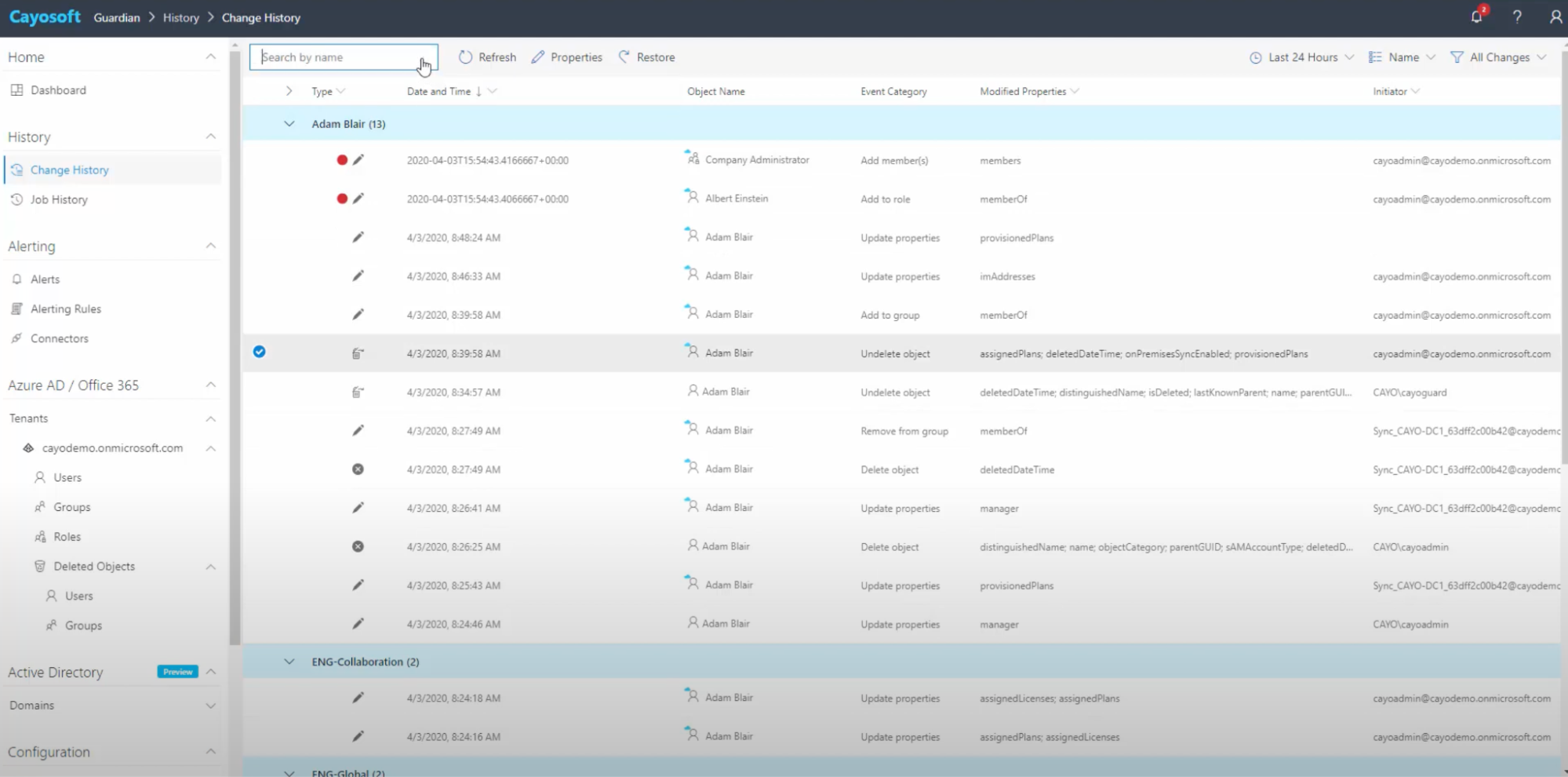This screenshot has width=1568, height=777.
Task: Open the user account profile icon
Action: 1555,16
